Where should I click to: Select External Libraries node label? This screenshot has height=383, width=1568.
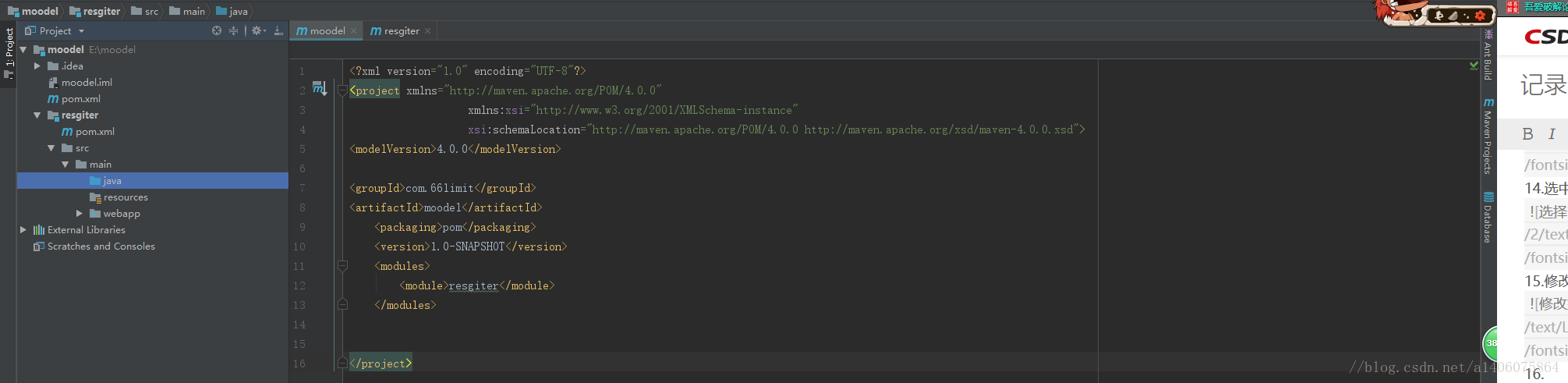(86, 230)
